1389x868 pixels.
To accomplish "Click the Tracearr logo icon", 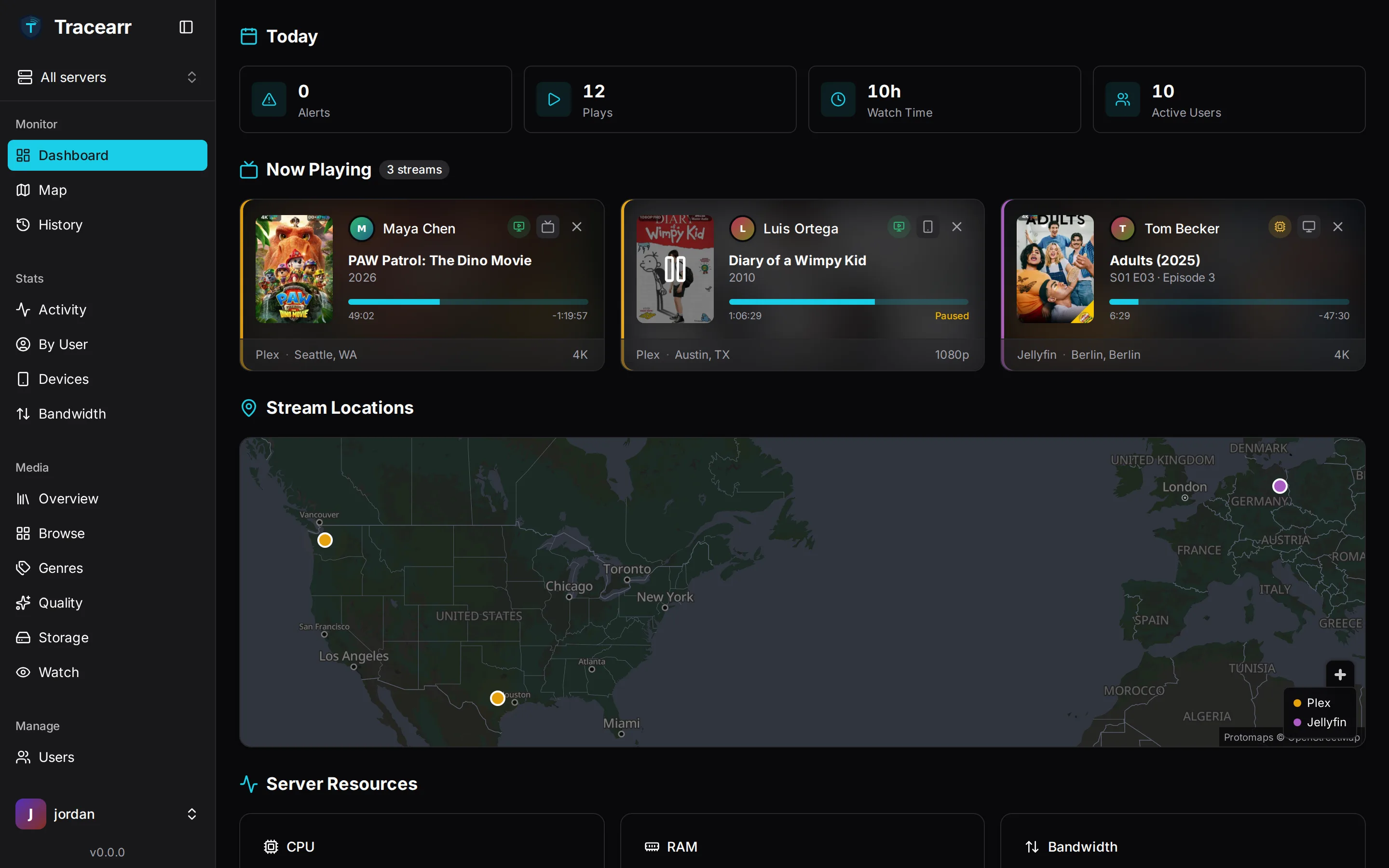I will [x=31, y=27].
